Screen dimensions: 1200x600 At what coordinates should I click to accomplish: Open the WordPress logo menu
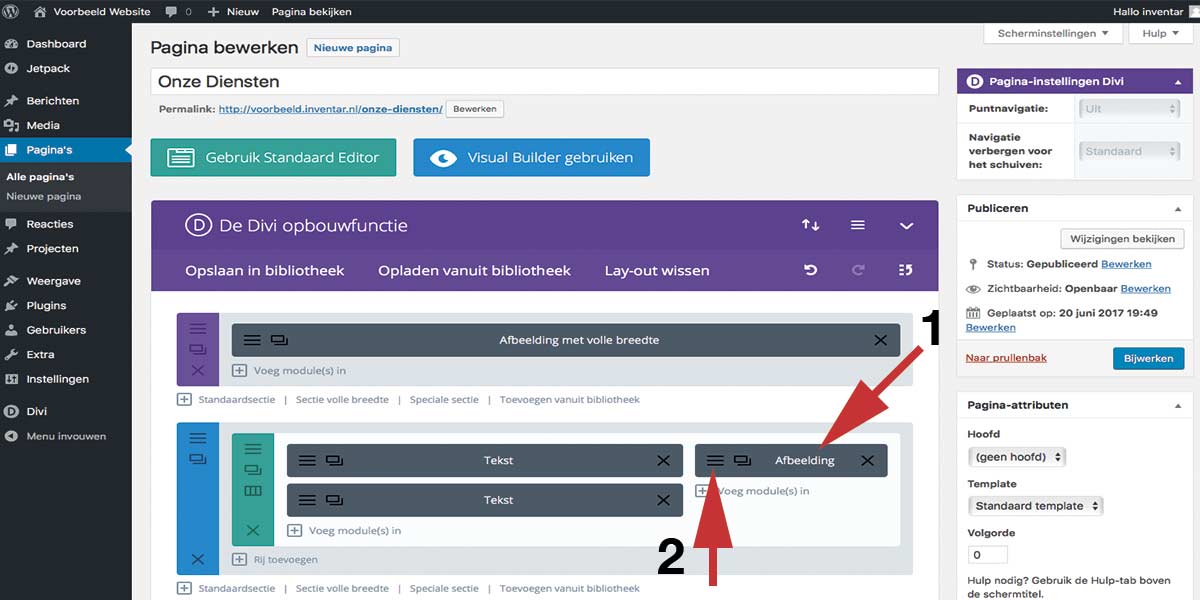pos(12,11)
